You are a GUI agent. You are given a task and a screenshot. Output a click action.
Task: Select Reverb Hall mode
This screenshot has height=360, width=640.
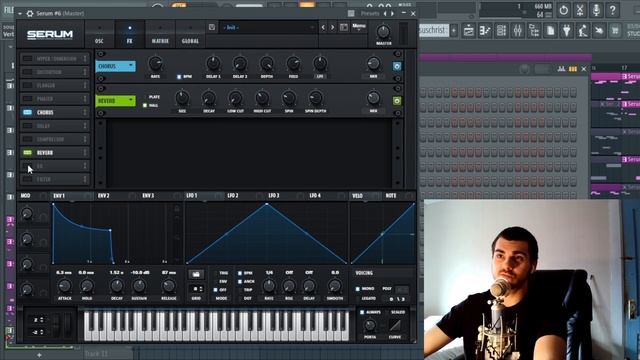(145, 105)
